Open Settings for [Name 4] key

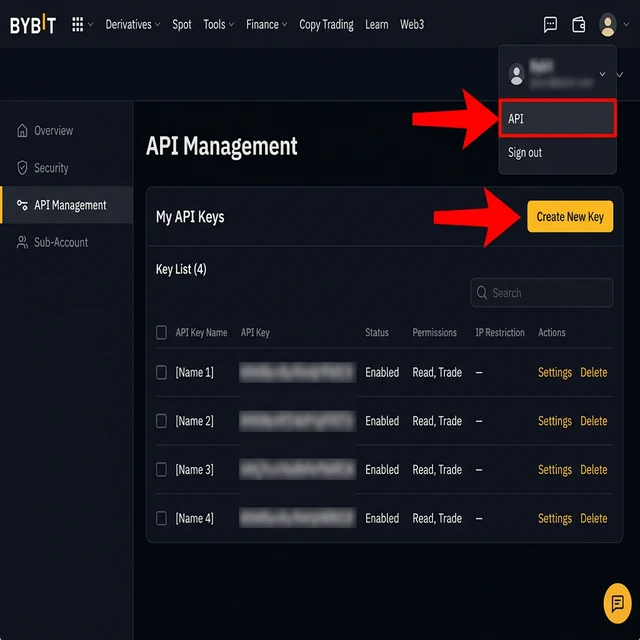555,518
